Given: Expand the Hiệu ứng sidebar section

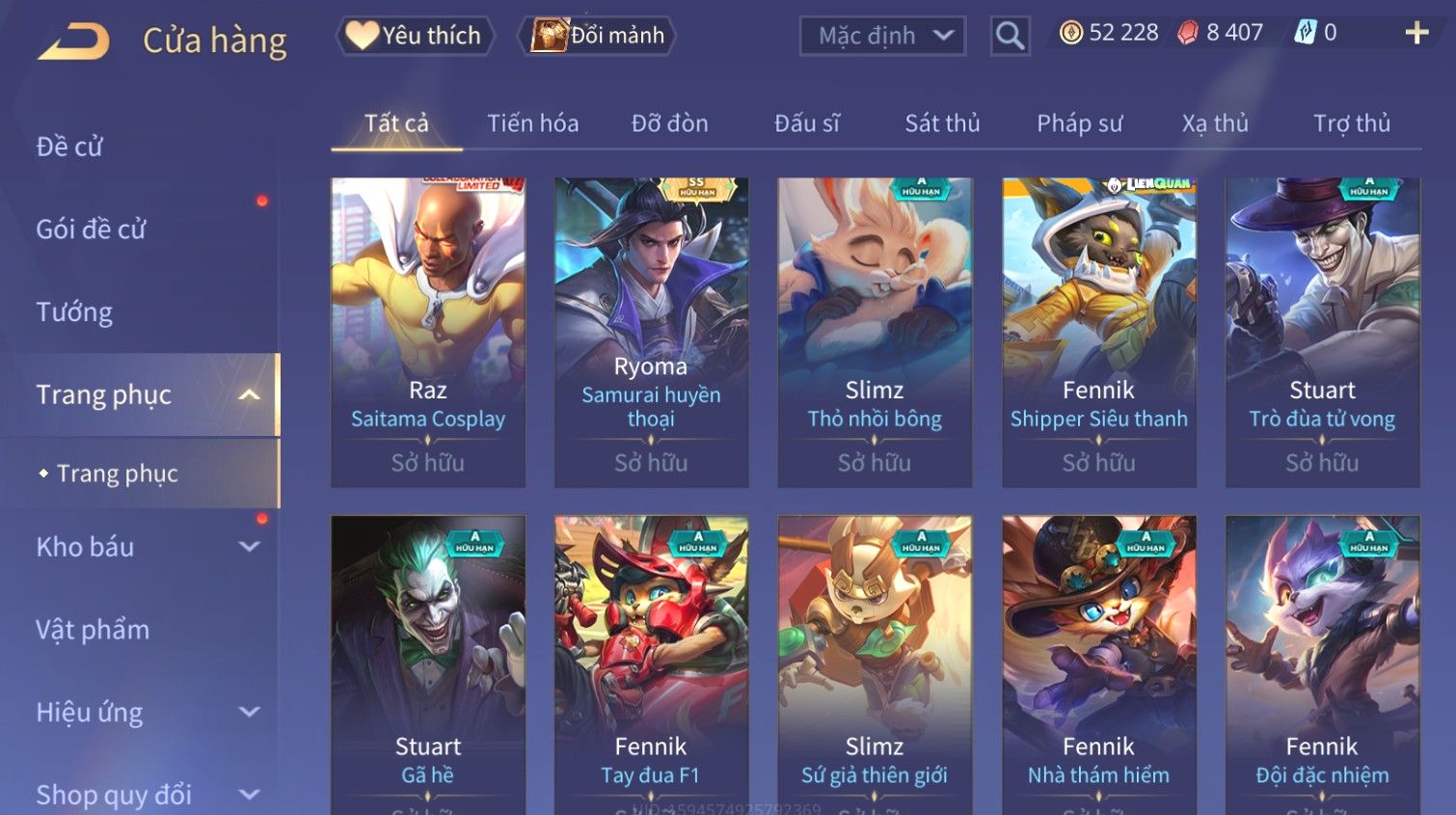Looking at the screenshot, I should tap(249, 712).
